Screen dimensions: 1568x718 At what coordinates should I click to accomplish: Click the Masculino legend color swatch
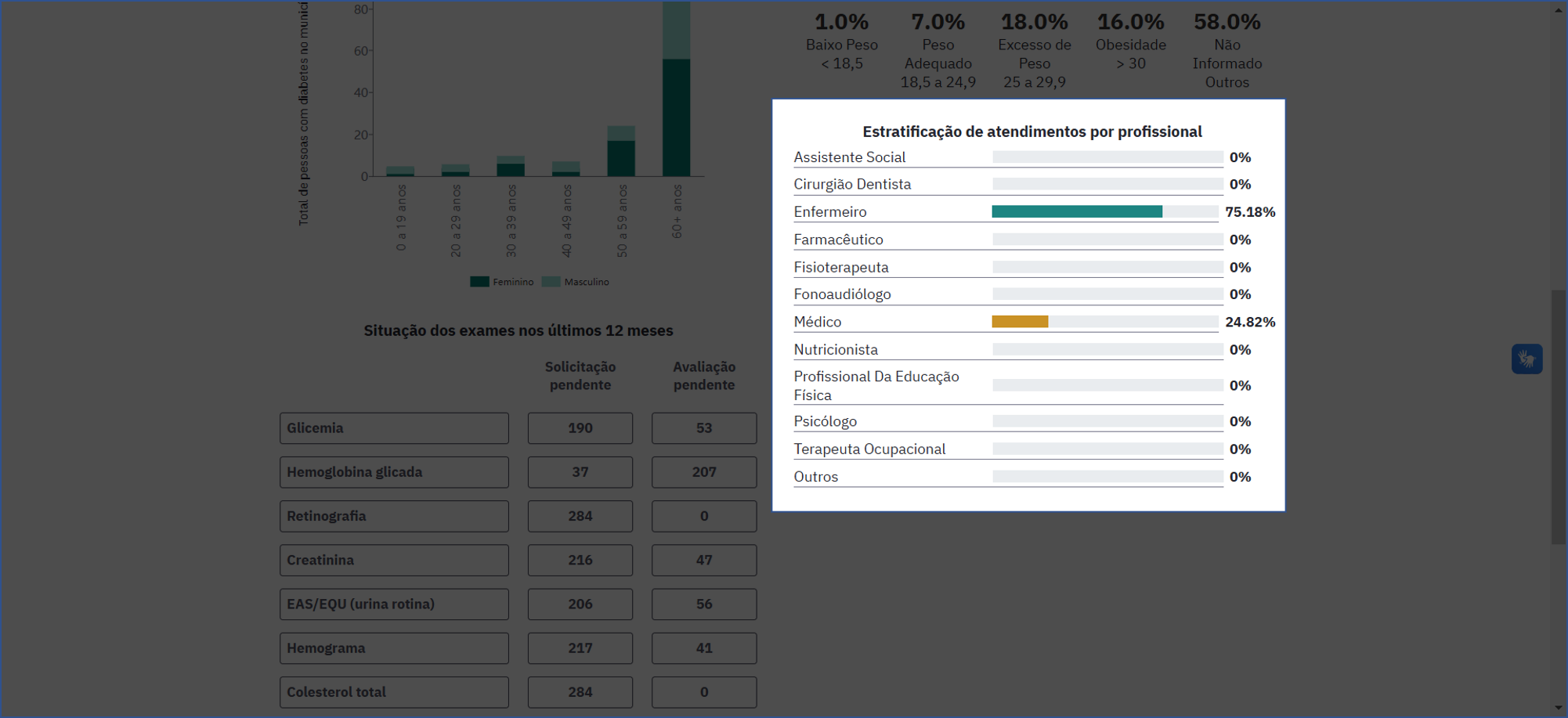pyautogui.click(x=551, y=282)
